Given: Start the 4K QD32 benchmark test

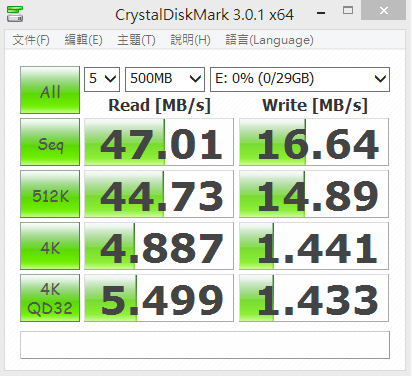Looking at the screenshot, I should tap(50, 298).
